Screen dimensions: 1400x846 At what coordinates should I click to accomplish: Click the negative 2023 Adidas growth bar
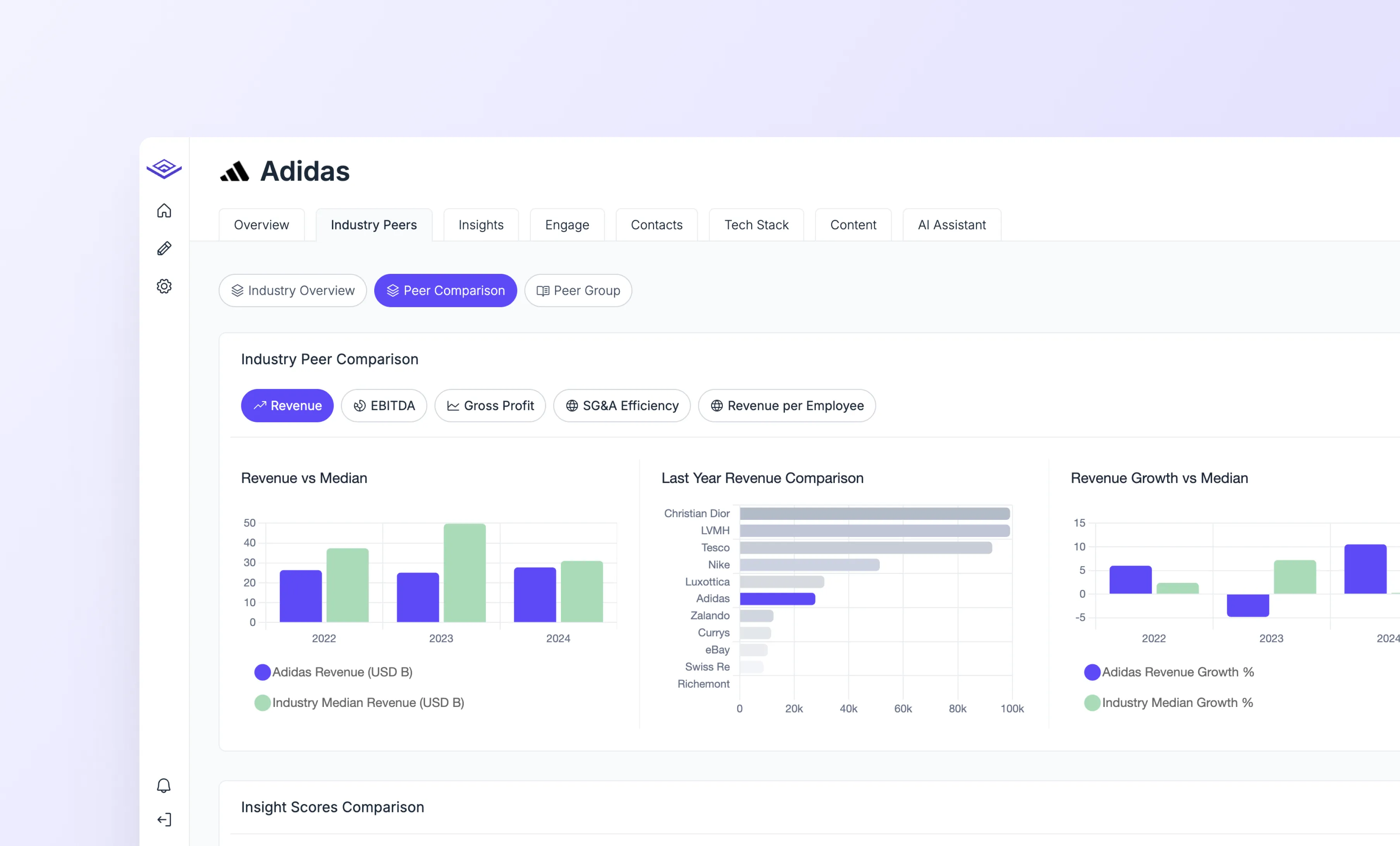[1248, 606]
